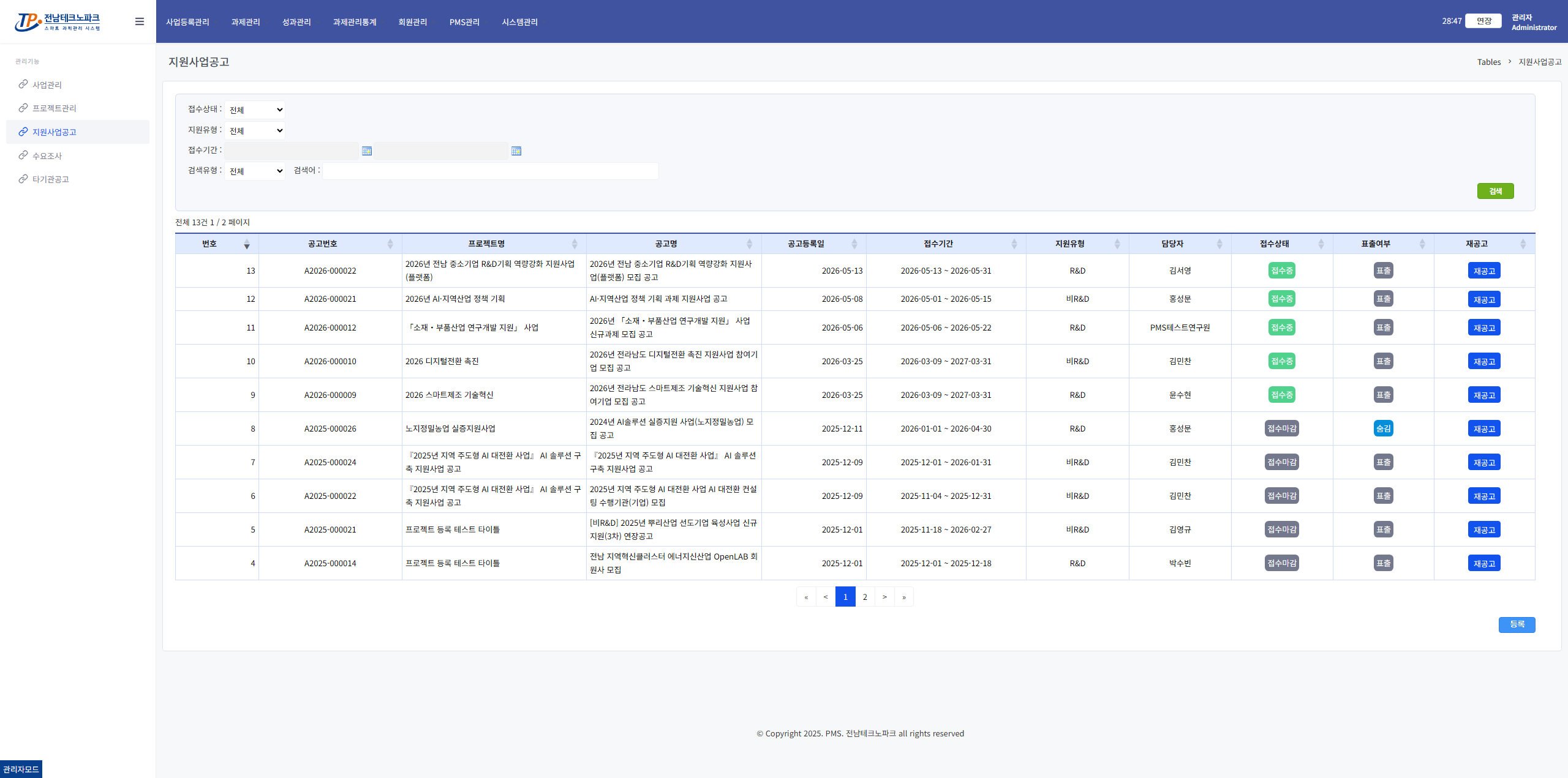Click the green 검색 button
Viewport: 1568px width, 778px height.
1495,191
